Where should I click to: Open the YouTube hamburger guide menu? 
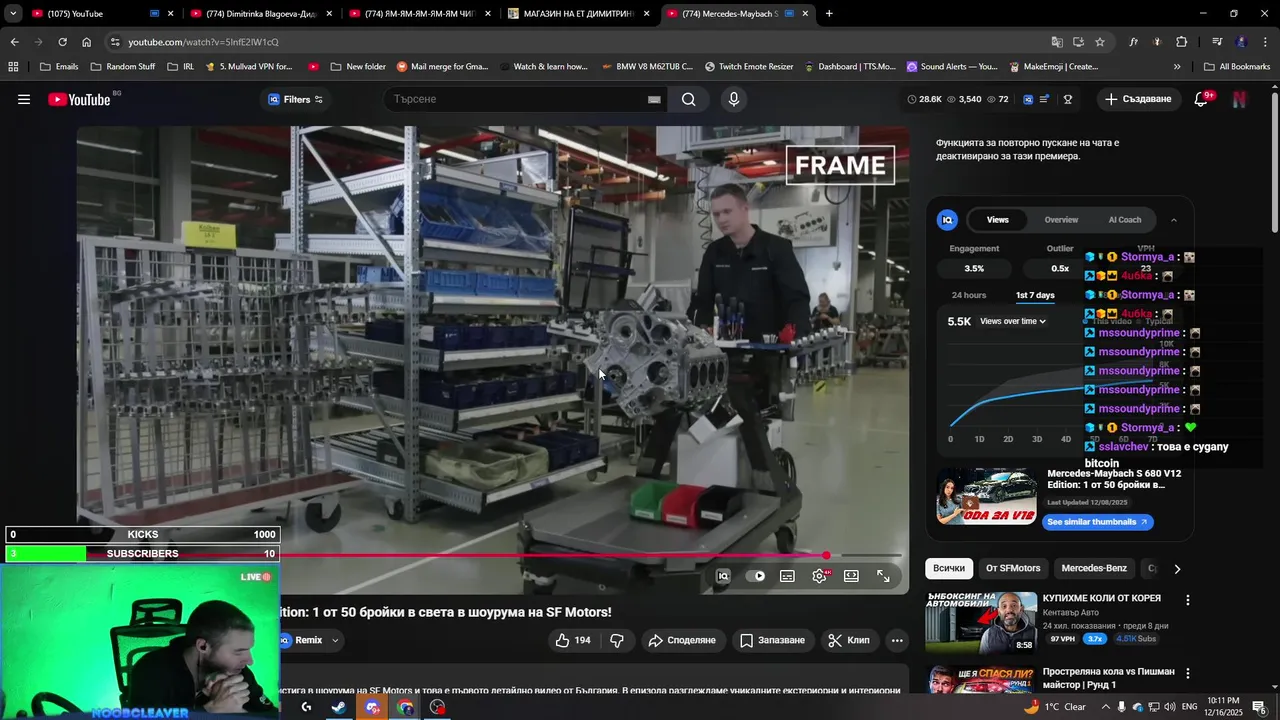24,99
